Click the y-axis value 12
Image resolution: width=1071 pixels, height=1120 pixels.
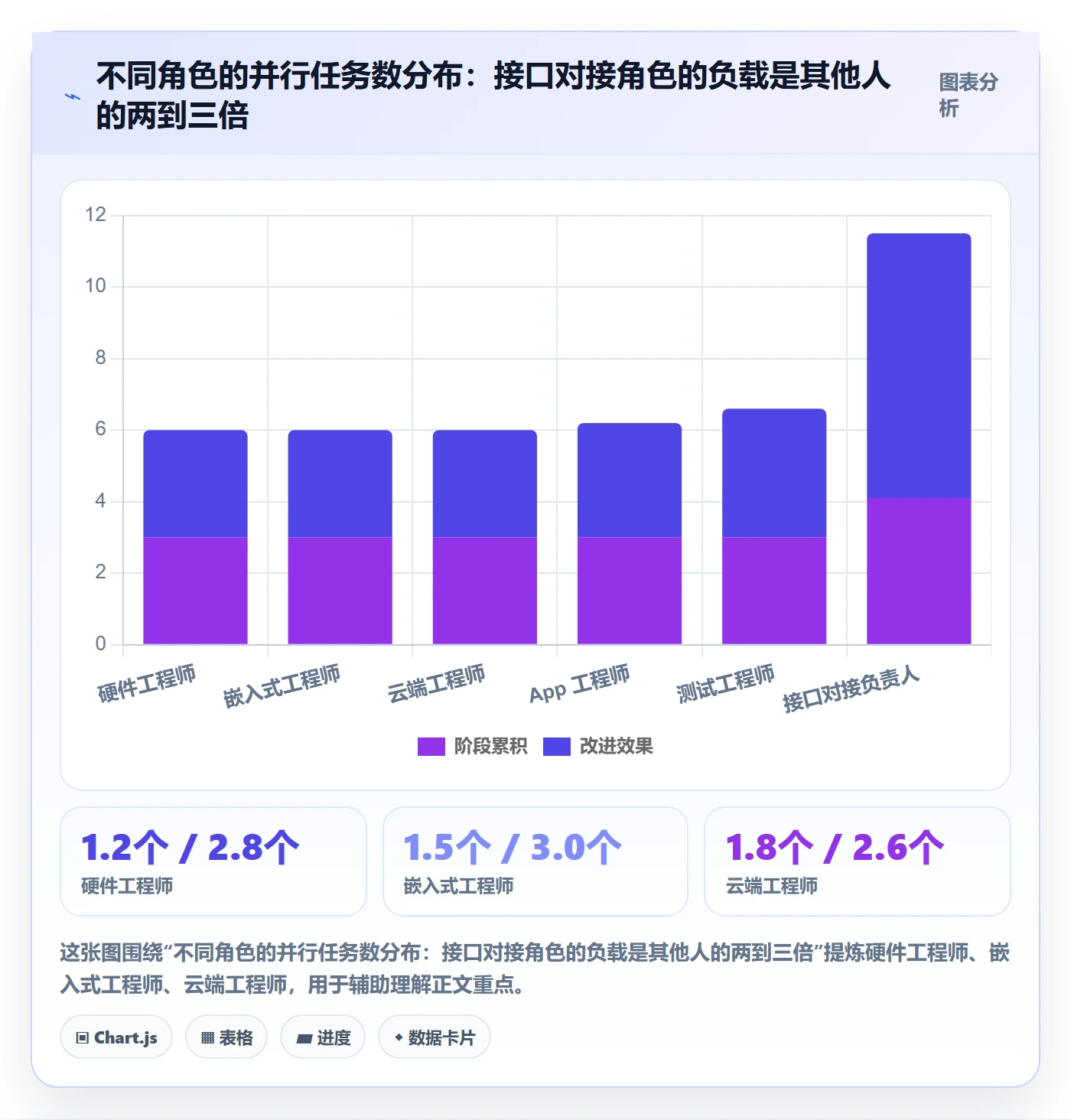(x=96, y=214)
